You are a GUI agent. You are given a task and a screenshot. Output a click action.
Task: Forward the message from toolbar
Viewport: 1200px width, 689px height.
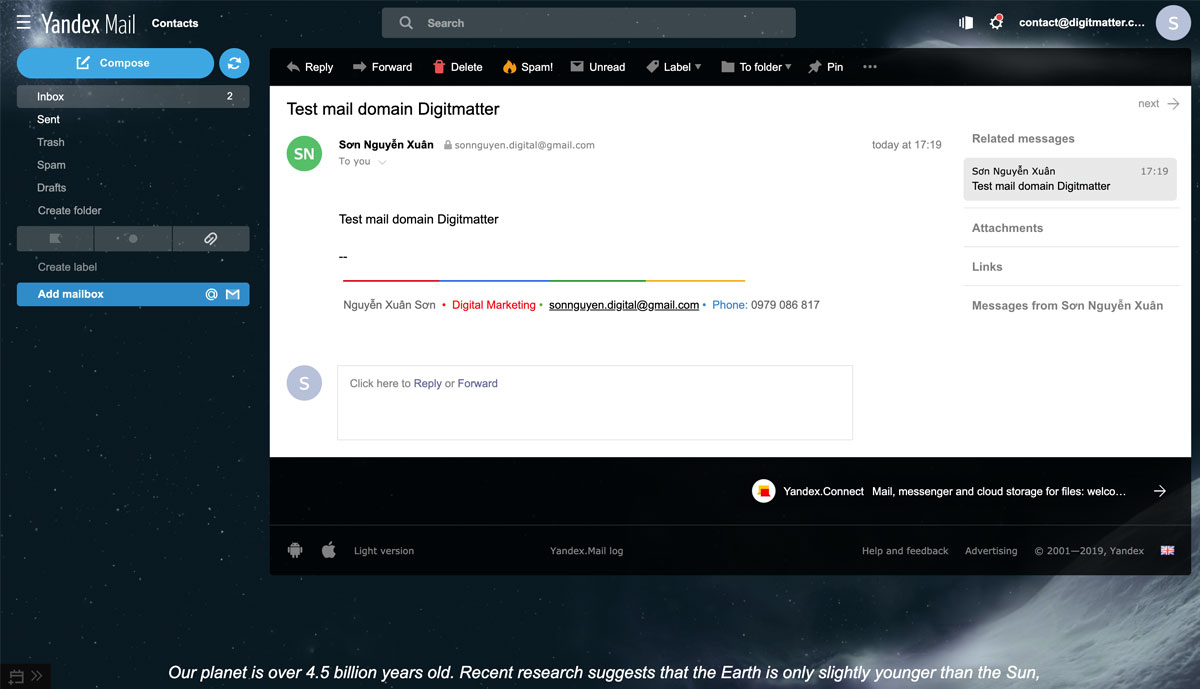tap(382, 67)
